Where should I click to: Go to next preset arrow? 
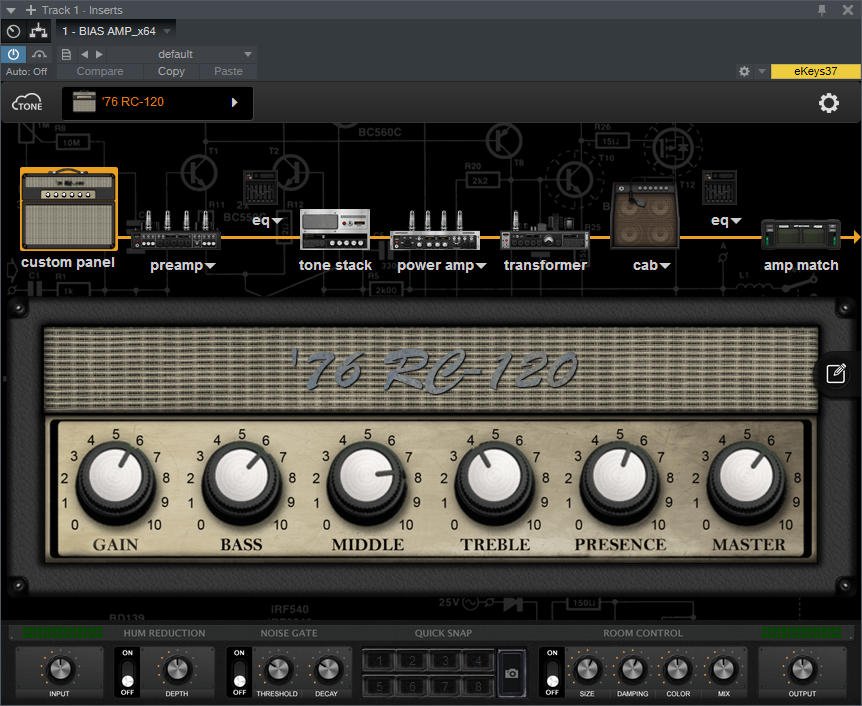pos(99,54)
